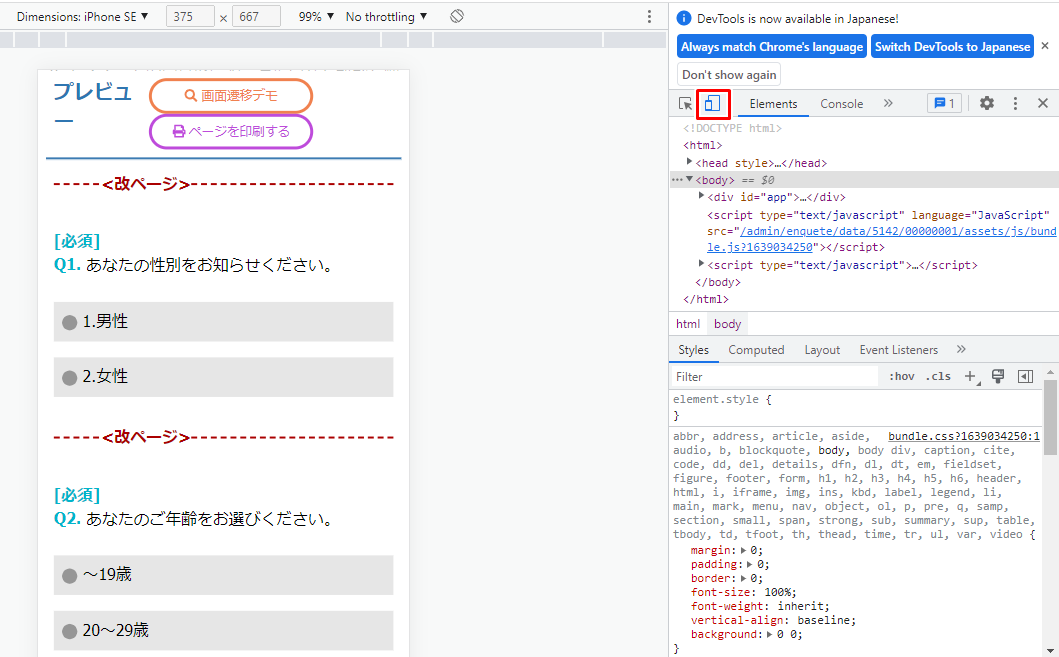Select radio option 2.女性
This screenshot has height=657, width=1059.
click(x=224, y=377)
